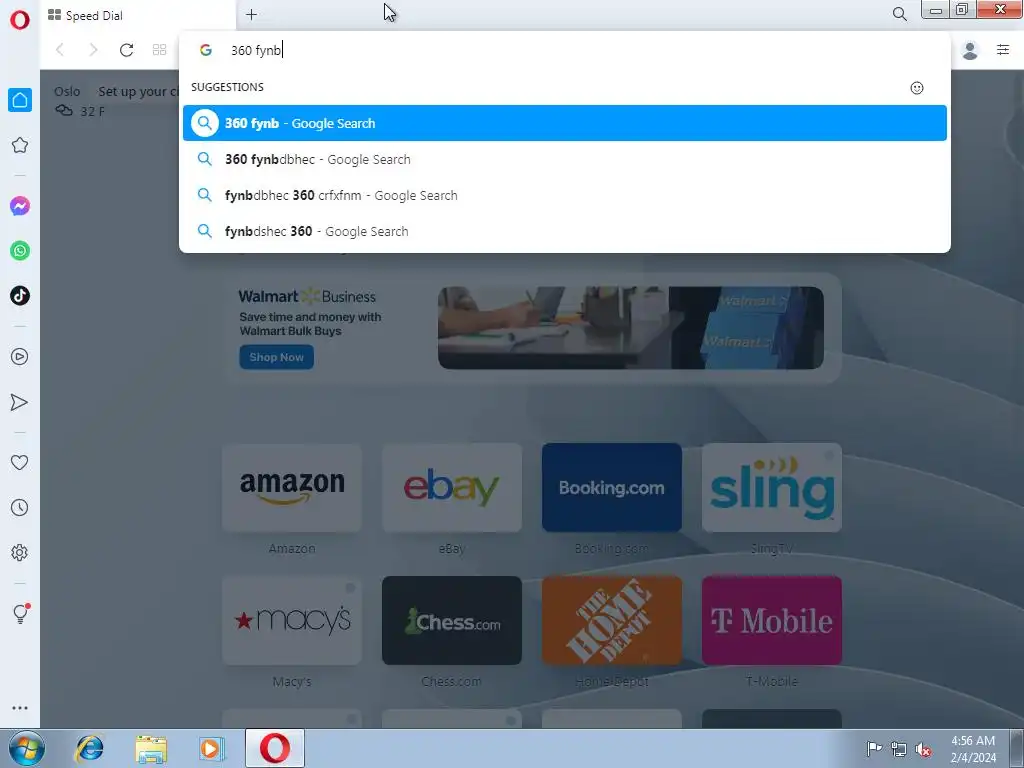Image resolution: width=1024 pixels, height=768 pixels.
Task: Click the SUGGESTIONS heading label
Action: coord(227,87)
